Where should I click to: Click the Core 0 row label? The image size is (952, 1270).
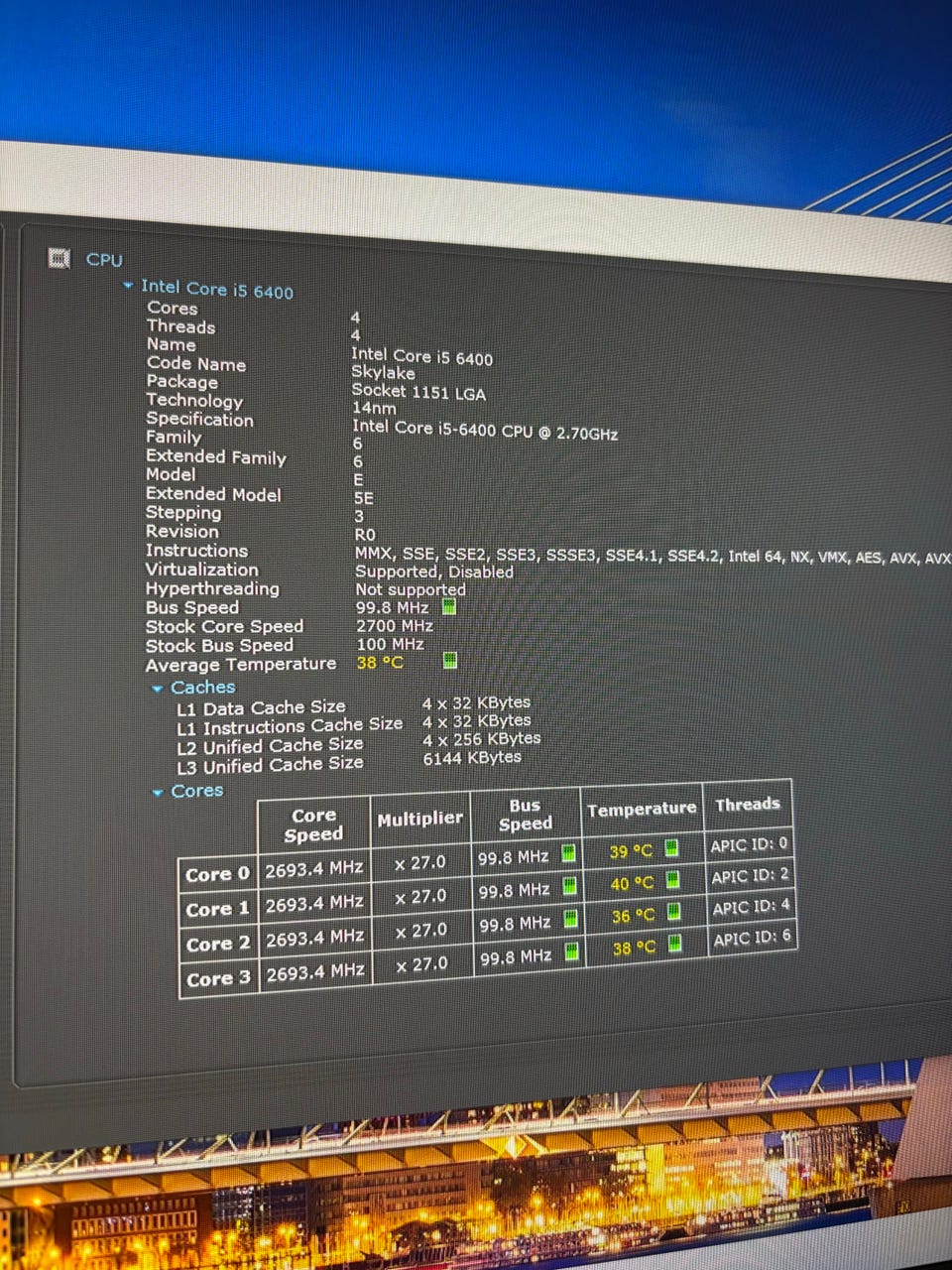217,875
